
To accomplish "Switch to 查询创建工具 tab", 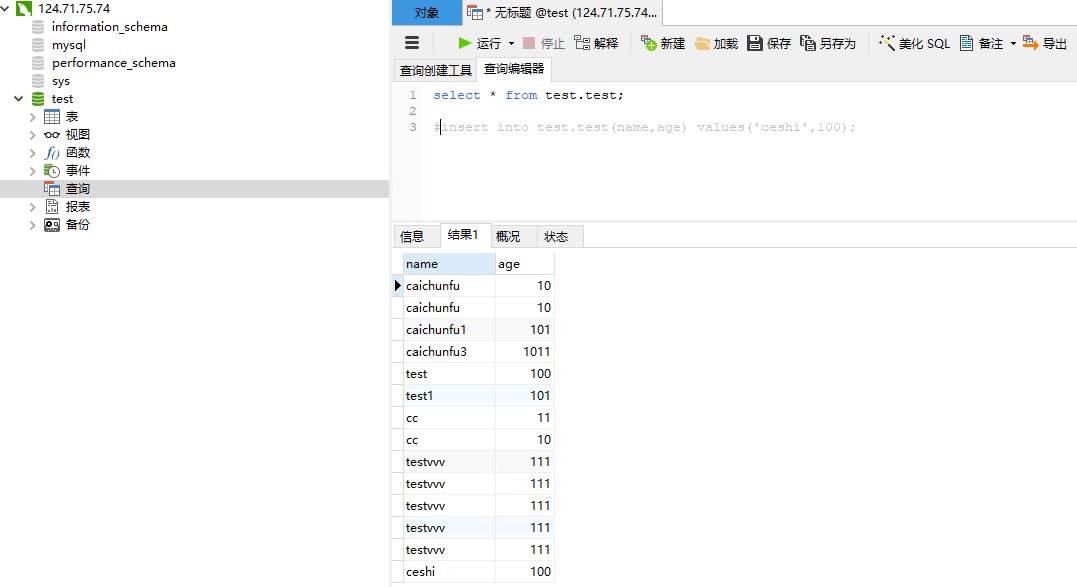I will click(435, 70).
